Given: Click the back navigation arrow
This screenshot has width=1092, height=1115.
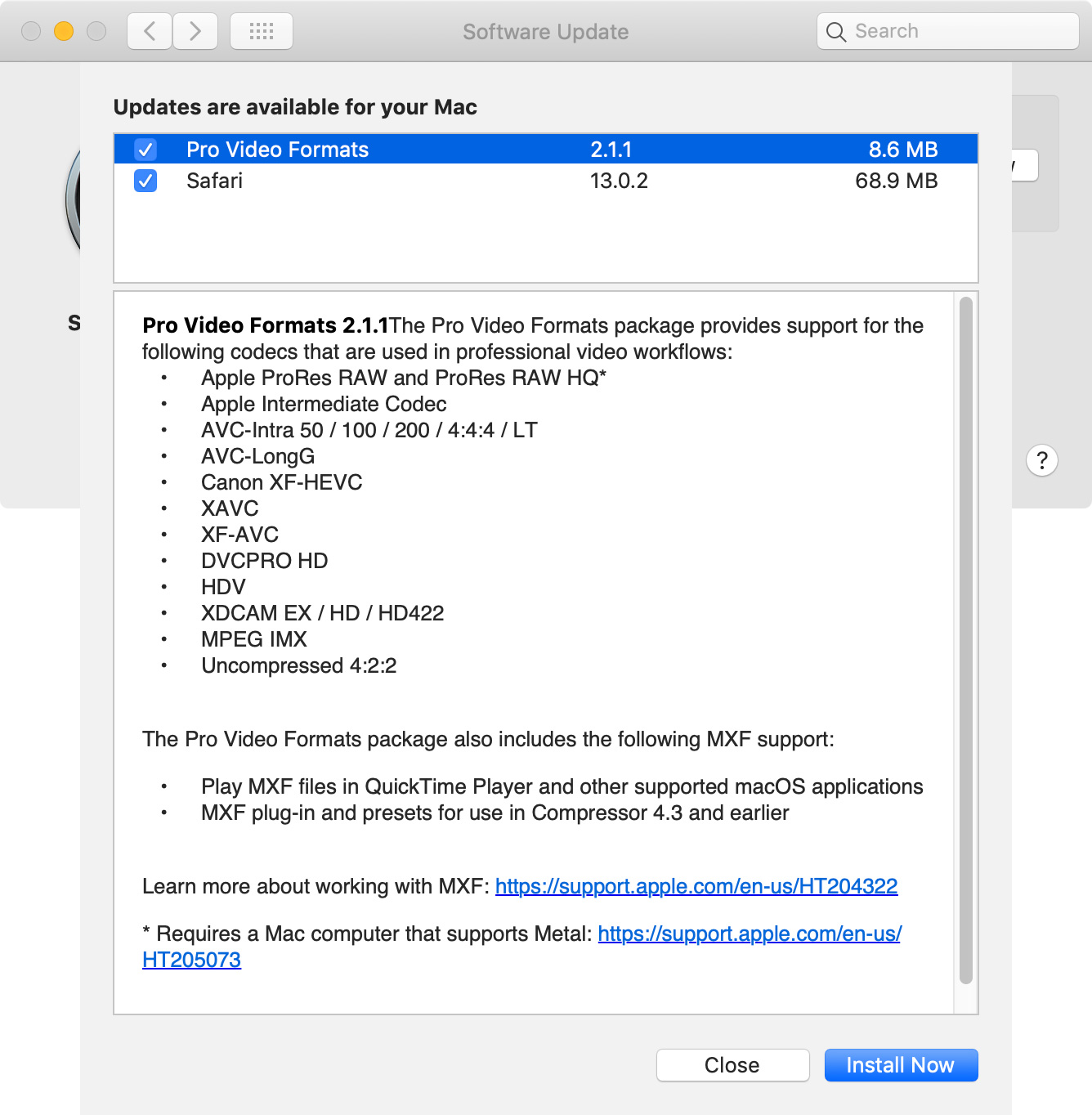Looking at the screenshot, I should point(150,32).
